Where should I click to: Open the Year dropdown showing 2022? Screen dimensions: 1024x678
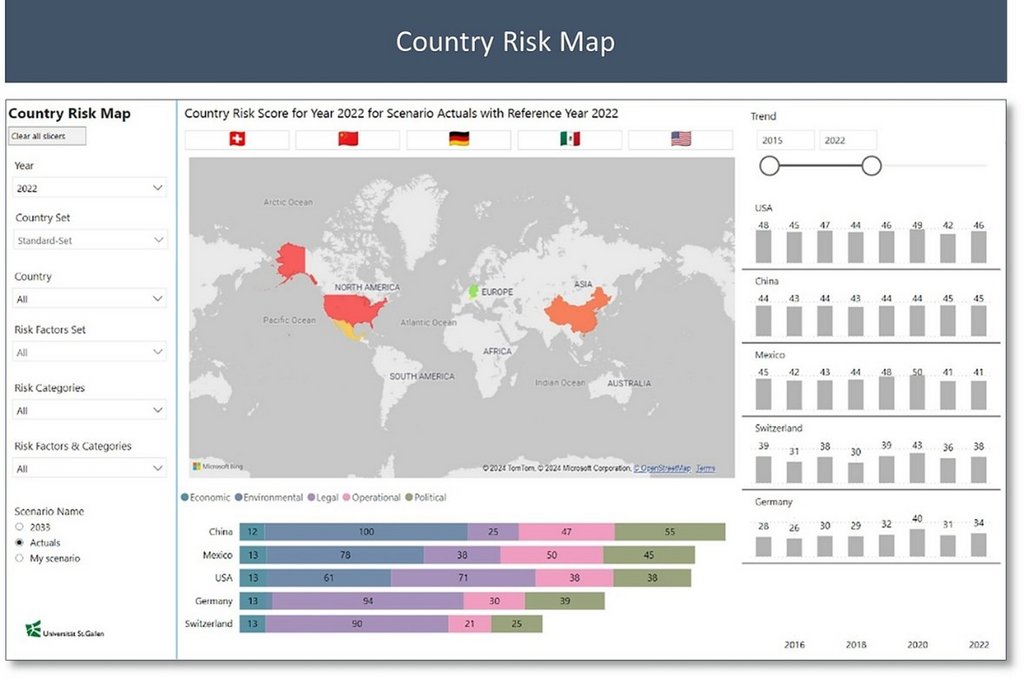click(90, 188)
